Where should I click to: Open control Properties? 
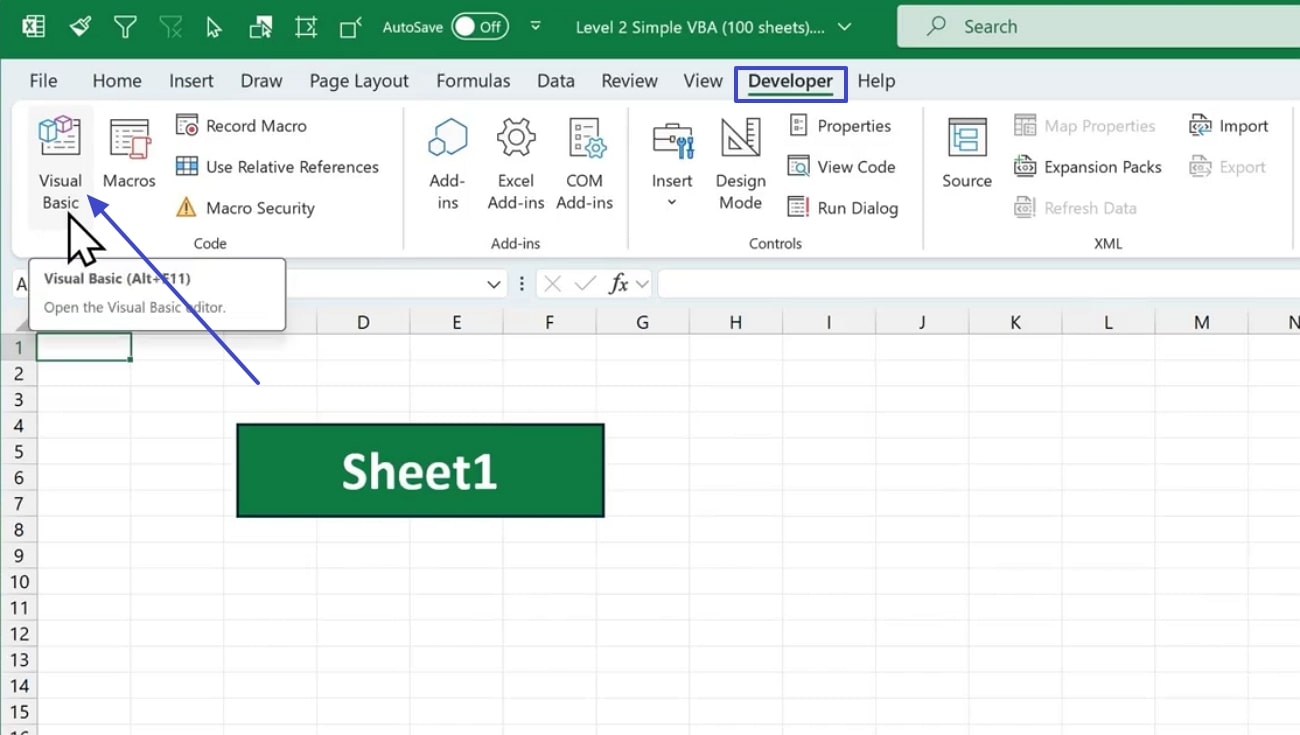839,126
